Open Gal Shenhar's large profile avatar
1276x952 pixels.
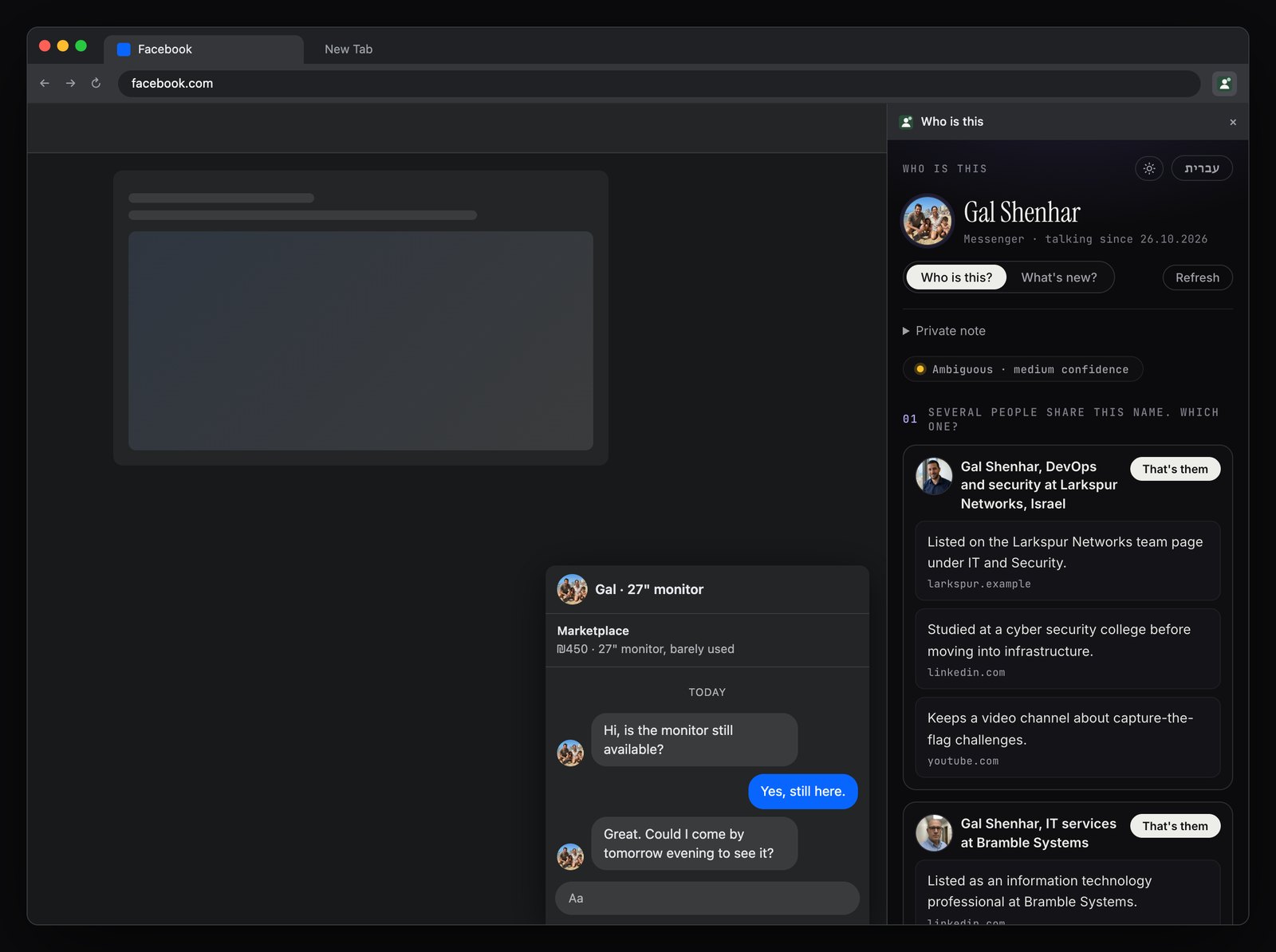click(927, 222)
